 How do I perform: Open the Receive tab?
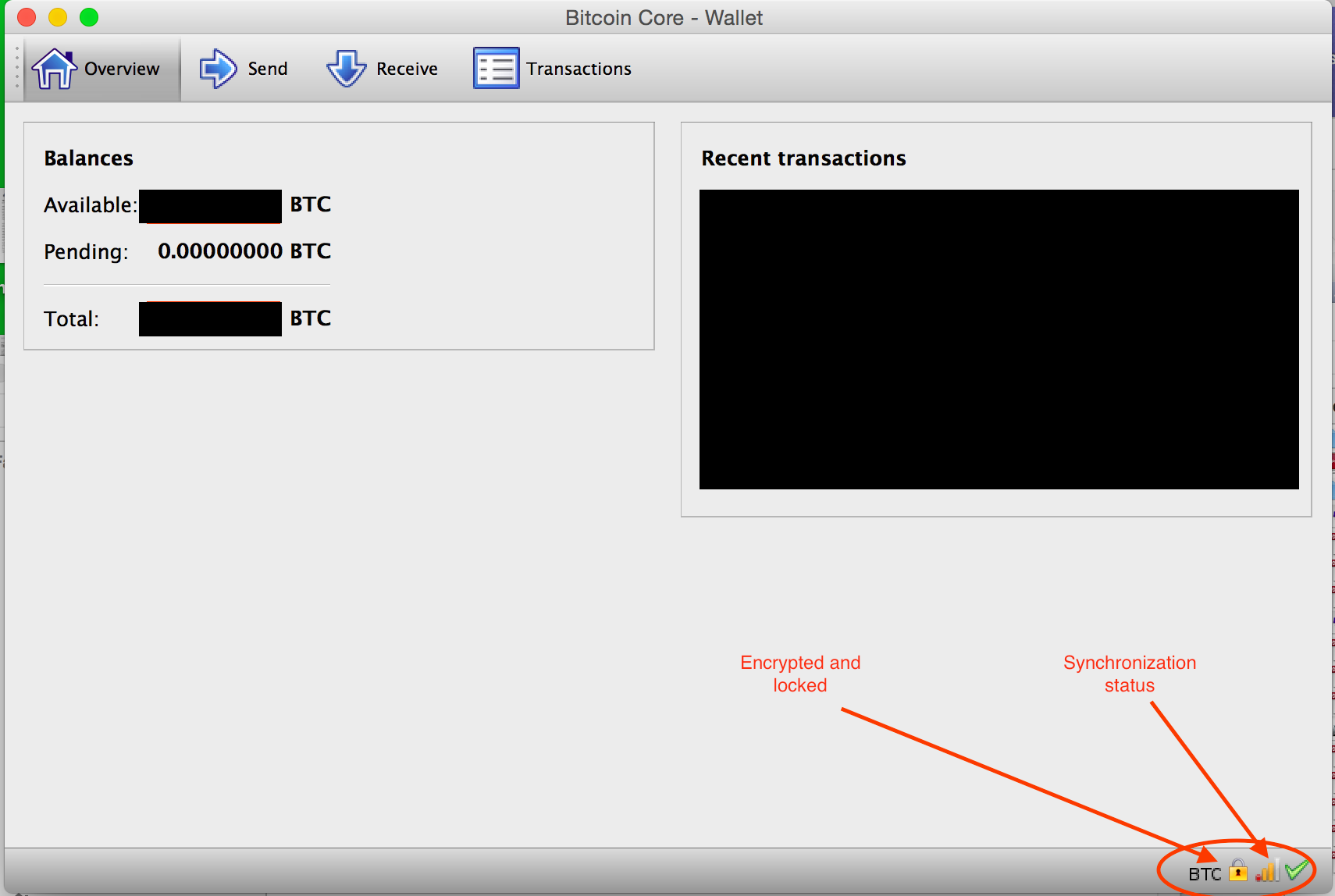coord(383,69)
